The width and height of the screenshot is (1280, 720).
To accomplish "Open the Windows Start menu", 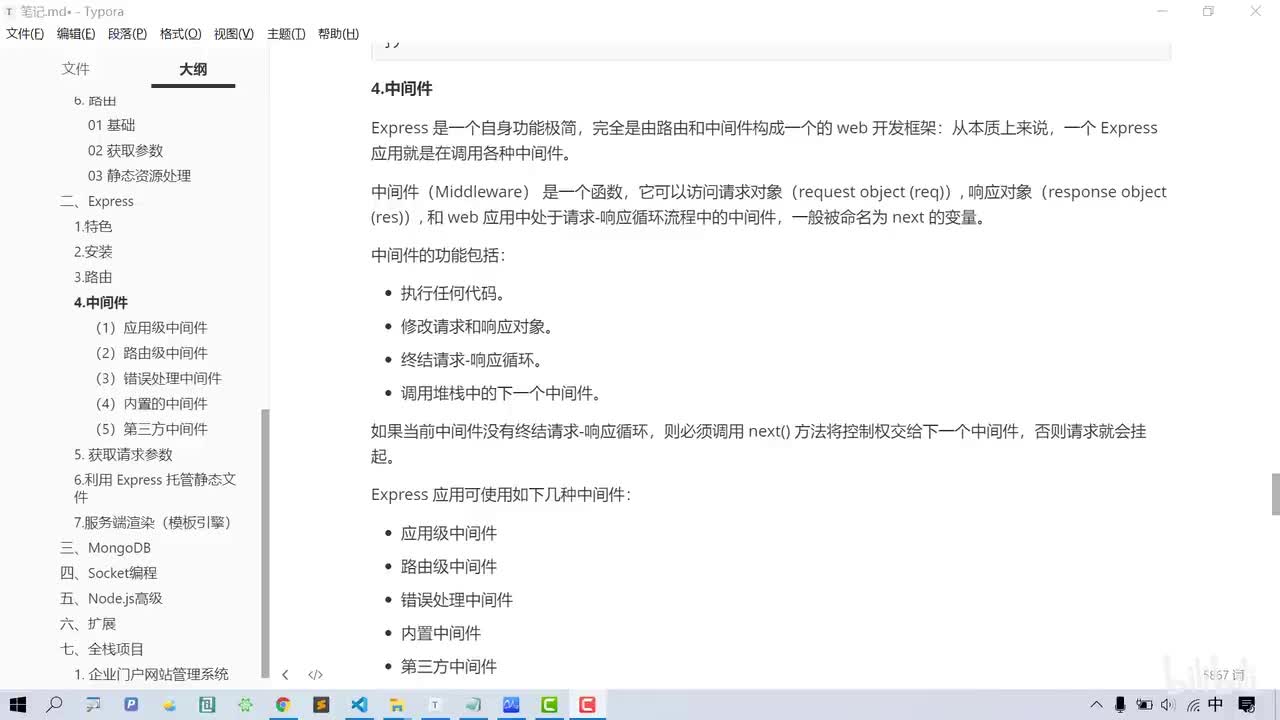I will pyautogui.click(x=17, y=705).
